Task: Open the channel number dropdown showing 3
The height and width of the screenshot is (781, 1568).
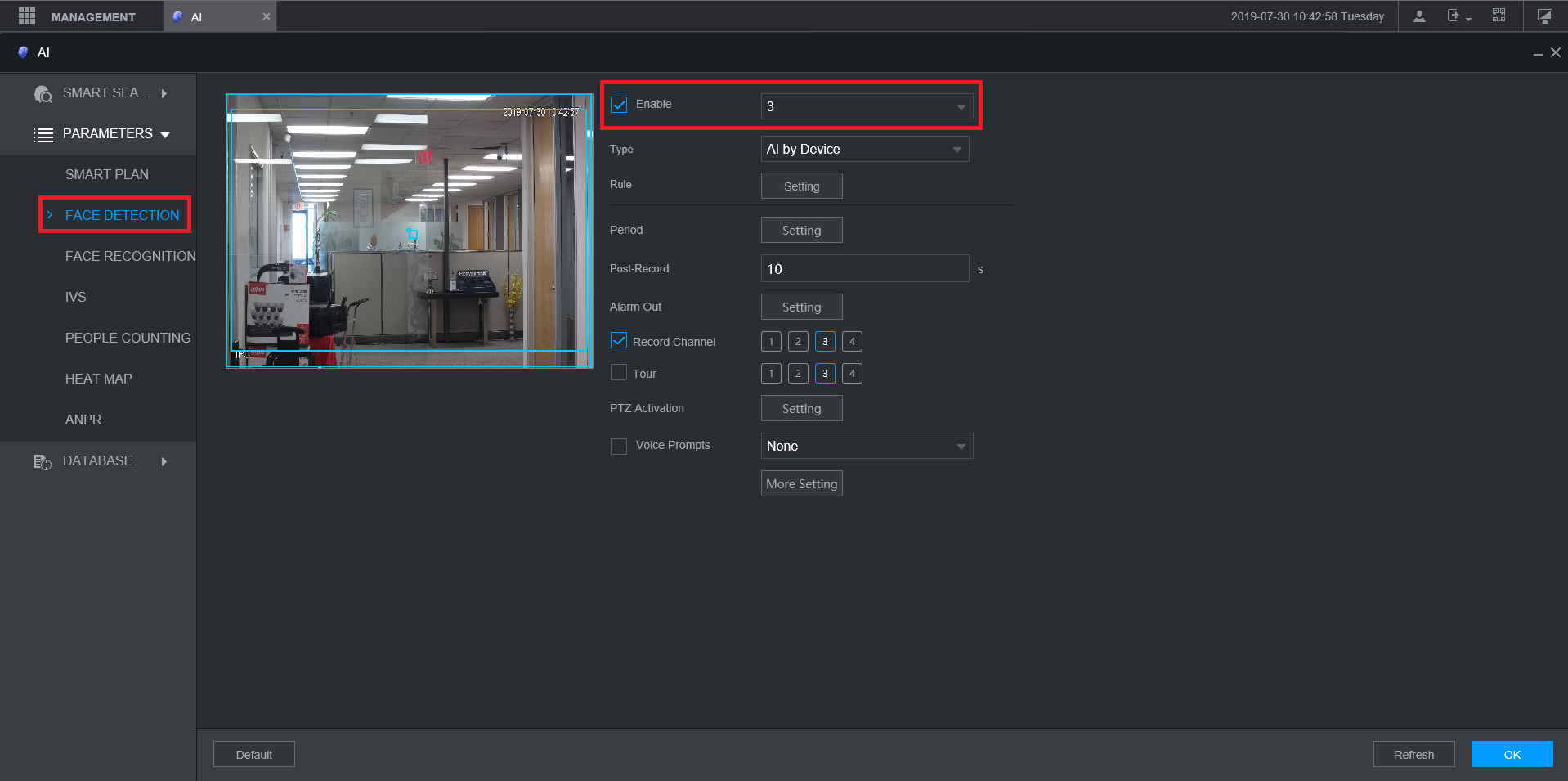Action: (867, 106)
